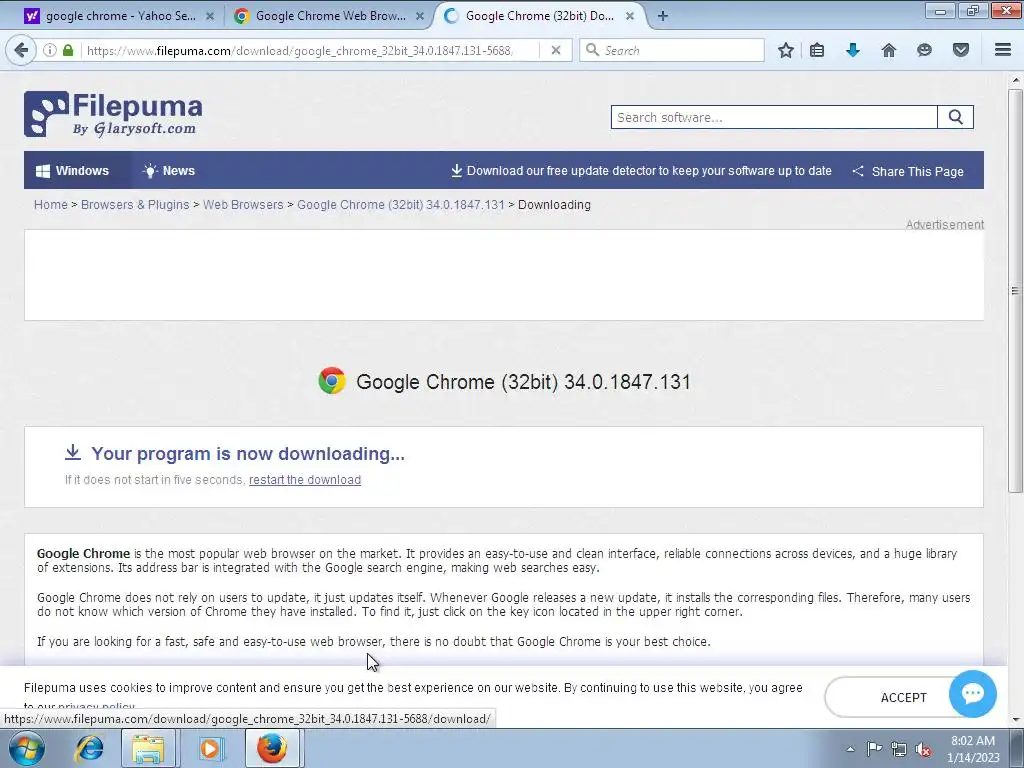The image size is (1024, 768).
Task: Click the scrollbar down arrow
Action: pos(1015,720)
